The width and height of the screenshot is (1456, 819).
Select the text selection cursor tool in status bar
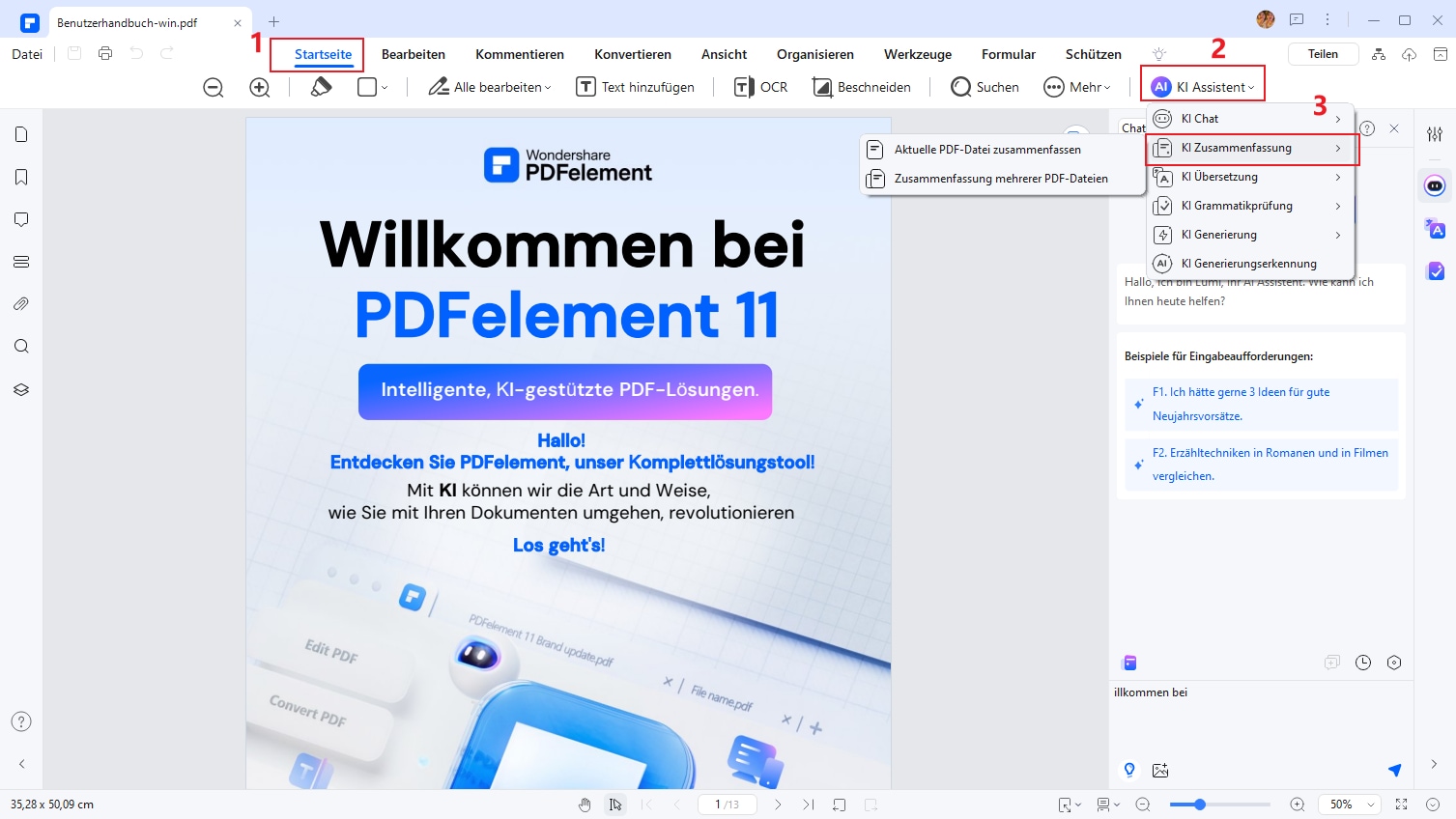[615, 805]
